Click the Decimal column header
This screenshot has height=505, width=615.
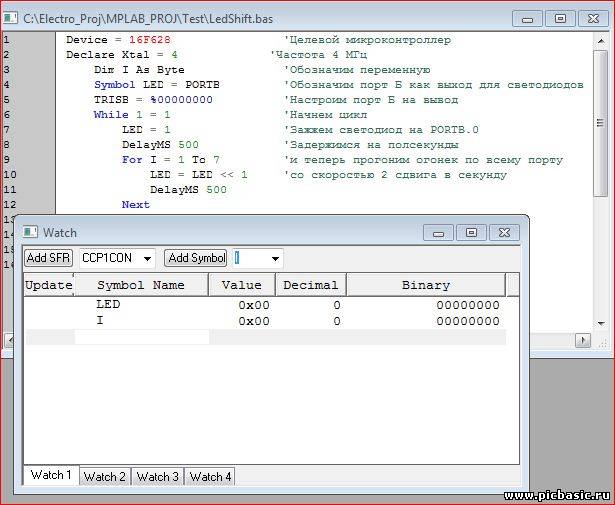pos(311,285)
